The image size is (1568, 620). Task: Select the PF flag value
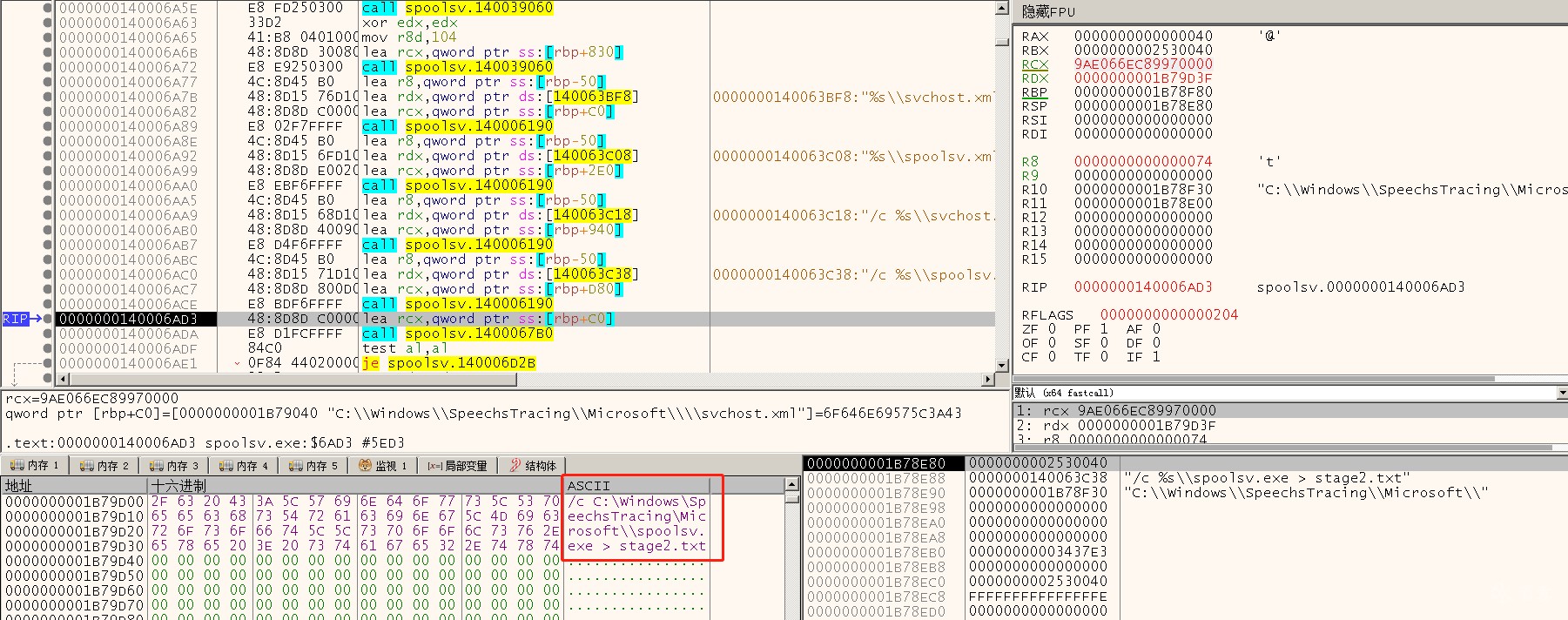1104,329
